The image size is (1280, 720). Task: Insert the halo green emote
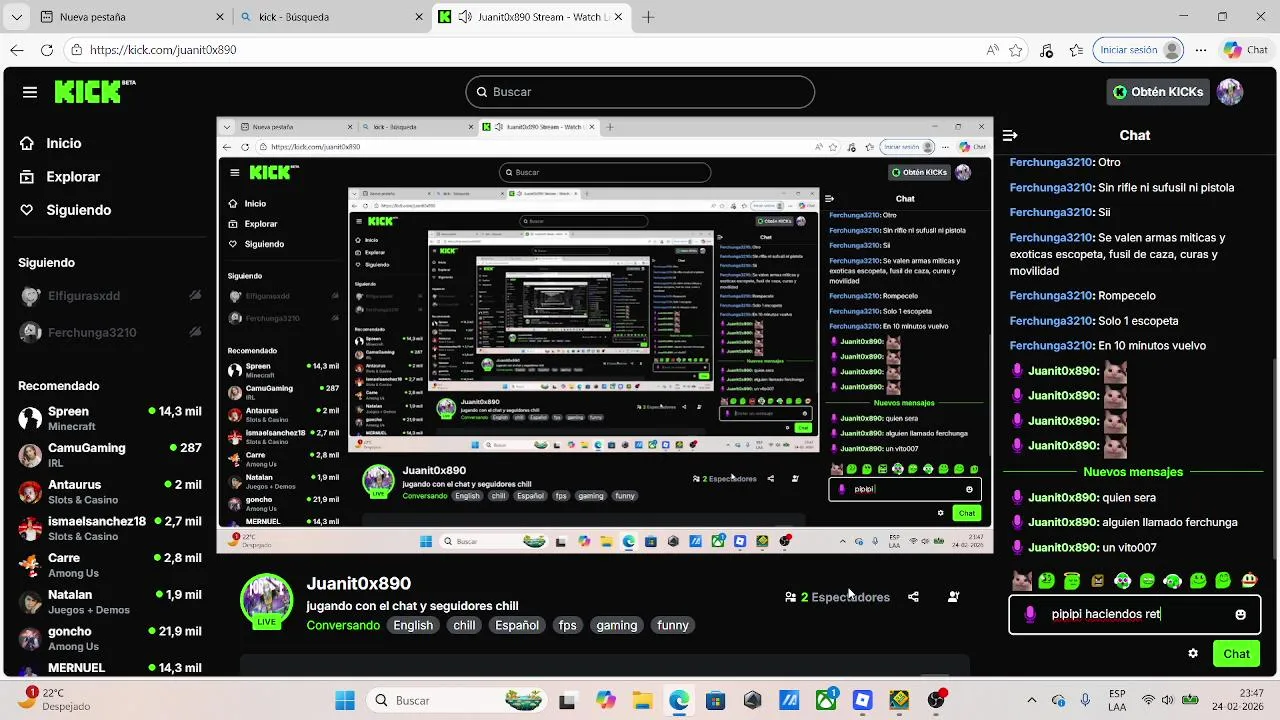pos(1072,581)
